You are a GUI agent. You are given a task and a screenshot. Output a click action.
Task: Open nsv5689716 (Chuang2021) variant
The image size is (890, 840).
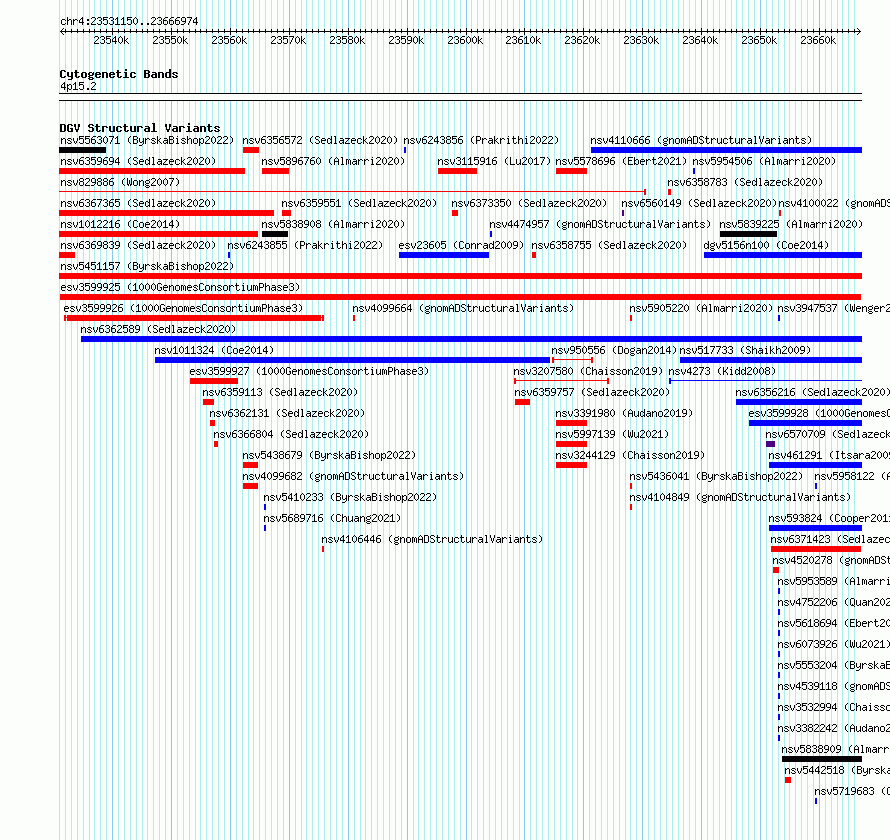tap(332, 518)
